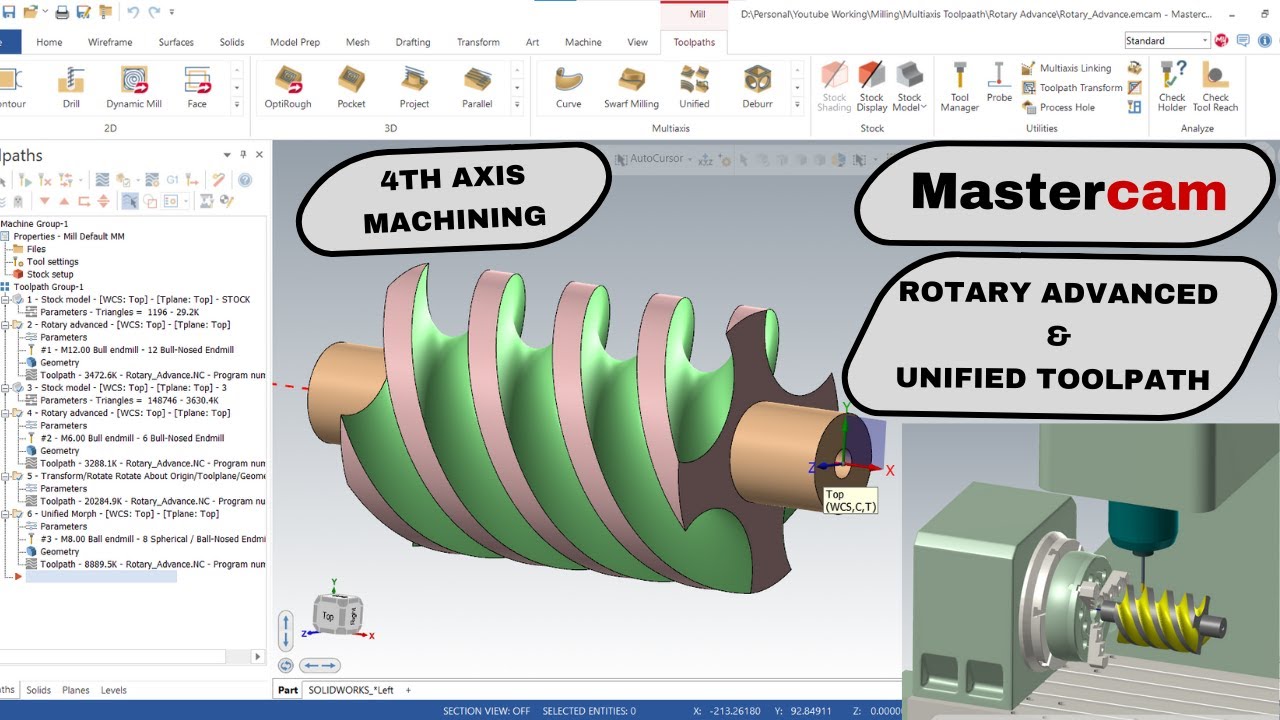Collapse operation 5 Transform/Rotate
This screenshot has height=720, width=1280.
[x=6, y=476]
